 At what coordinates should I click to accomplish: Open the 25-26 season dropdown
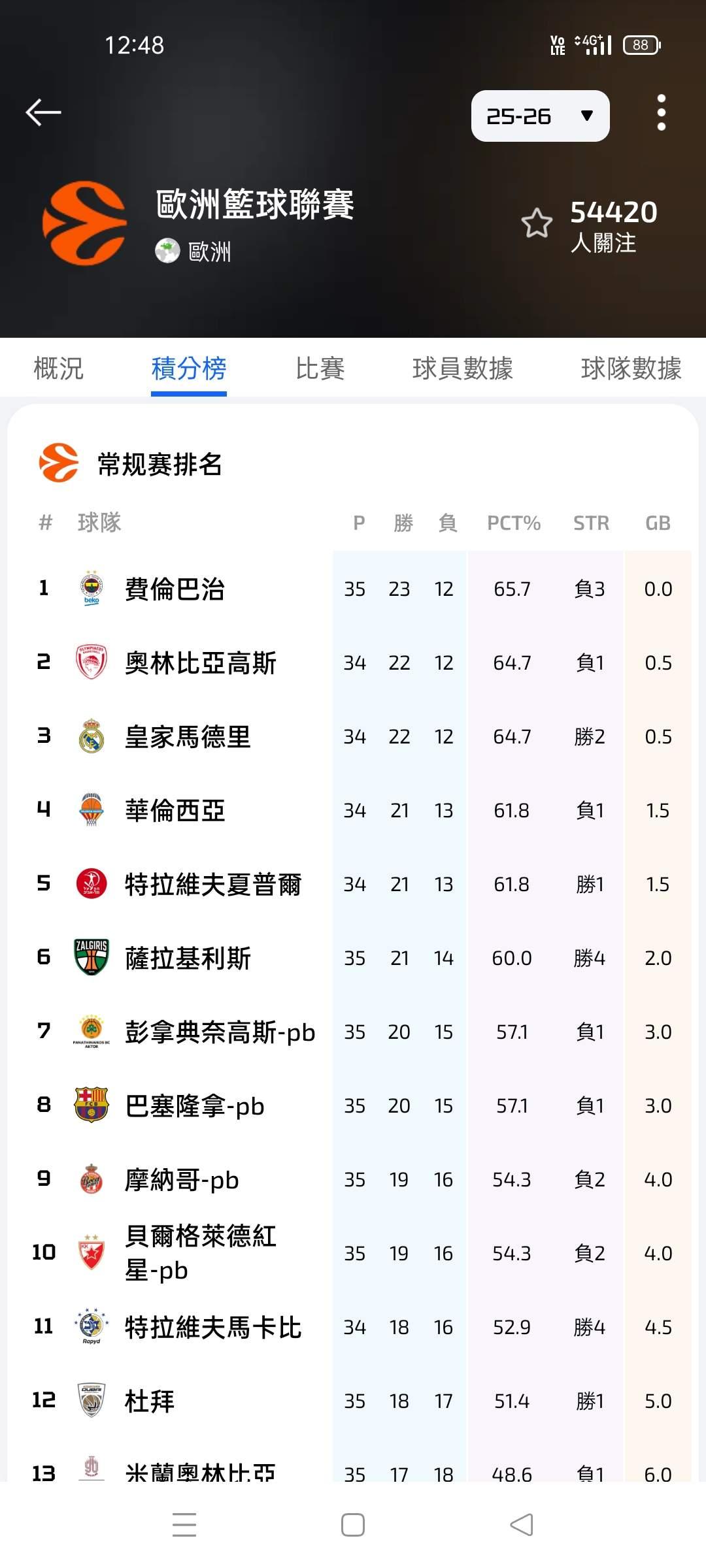[x=540, y=116]
